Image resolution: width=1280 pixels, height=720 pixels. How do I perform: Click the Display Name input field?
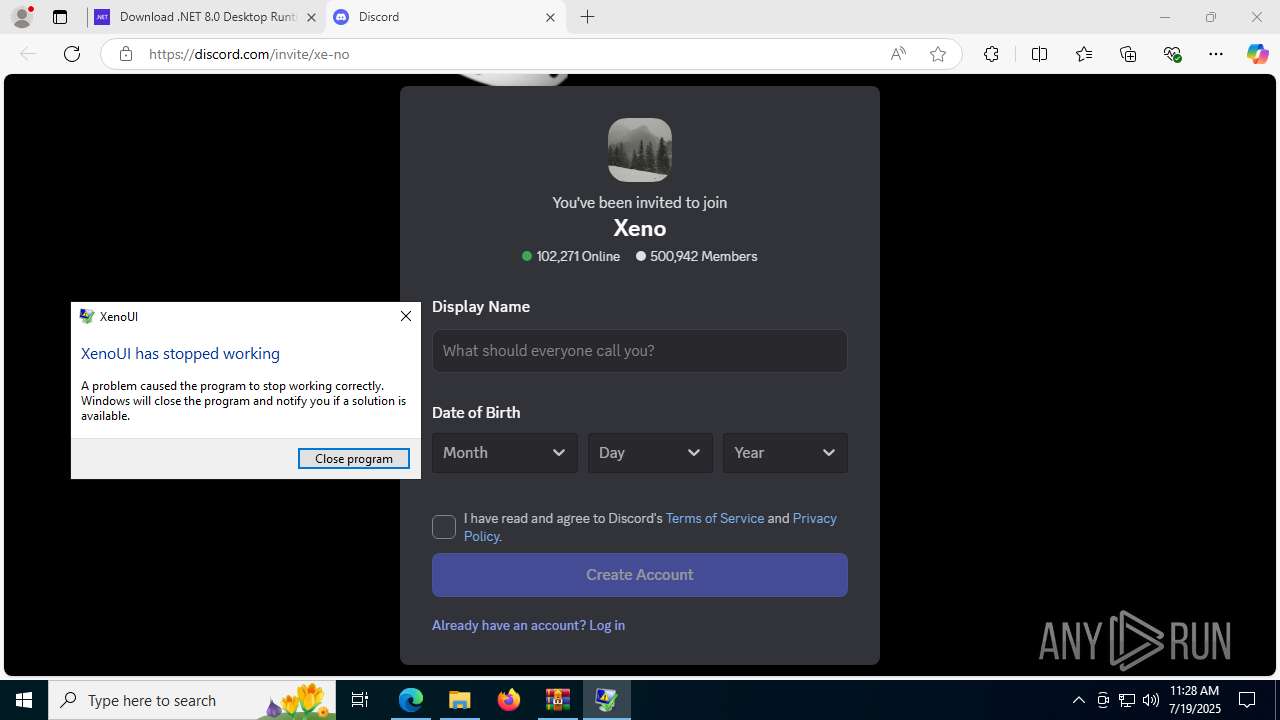tap(640, 351)
